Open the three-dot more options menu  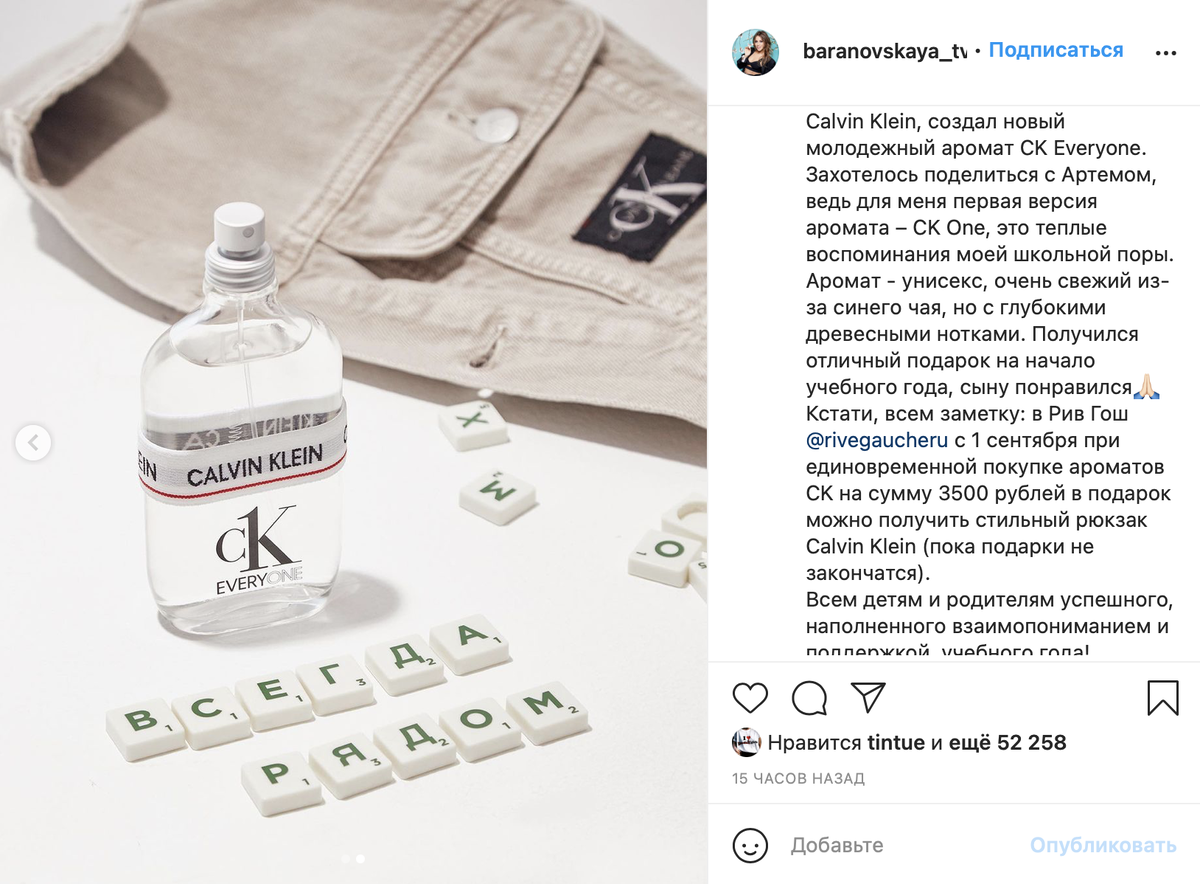pyautogui.click(x=1166, y=53)
